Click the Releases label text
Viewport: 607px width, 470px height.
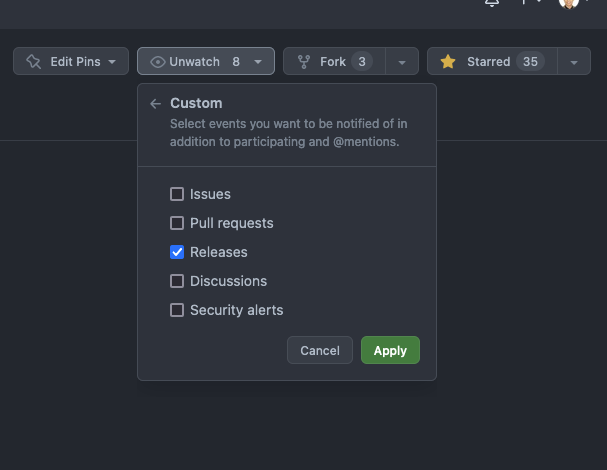(219, 252)
